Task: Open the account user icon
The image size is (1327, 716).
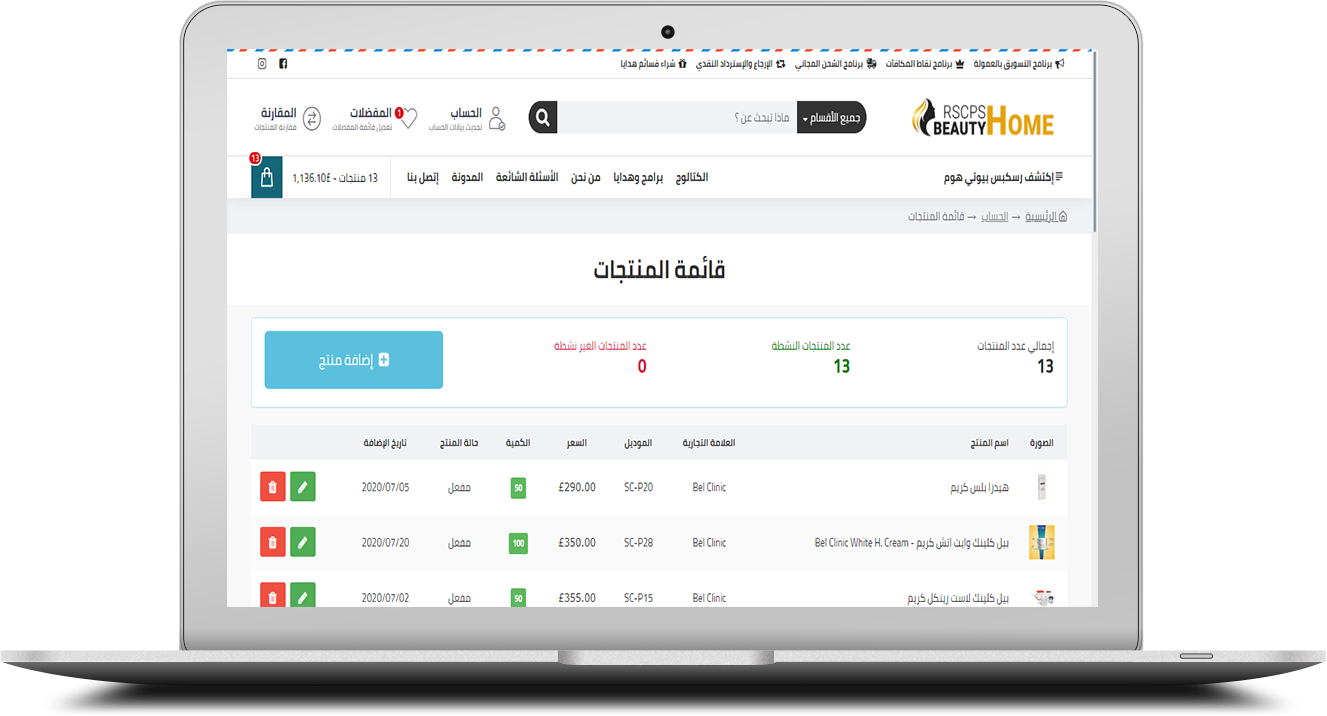Action: click(x=496, y=118)
